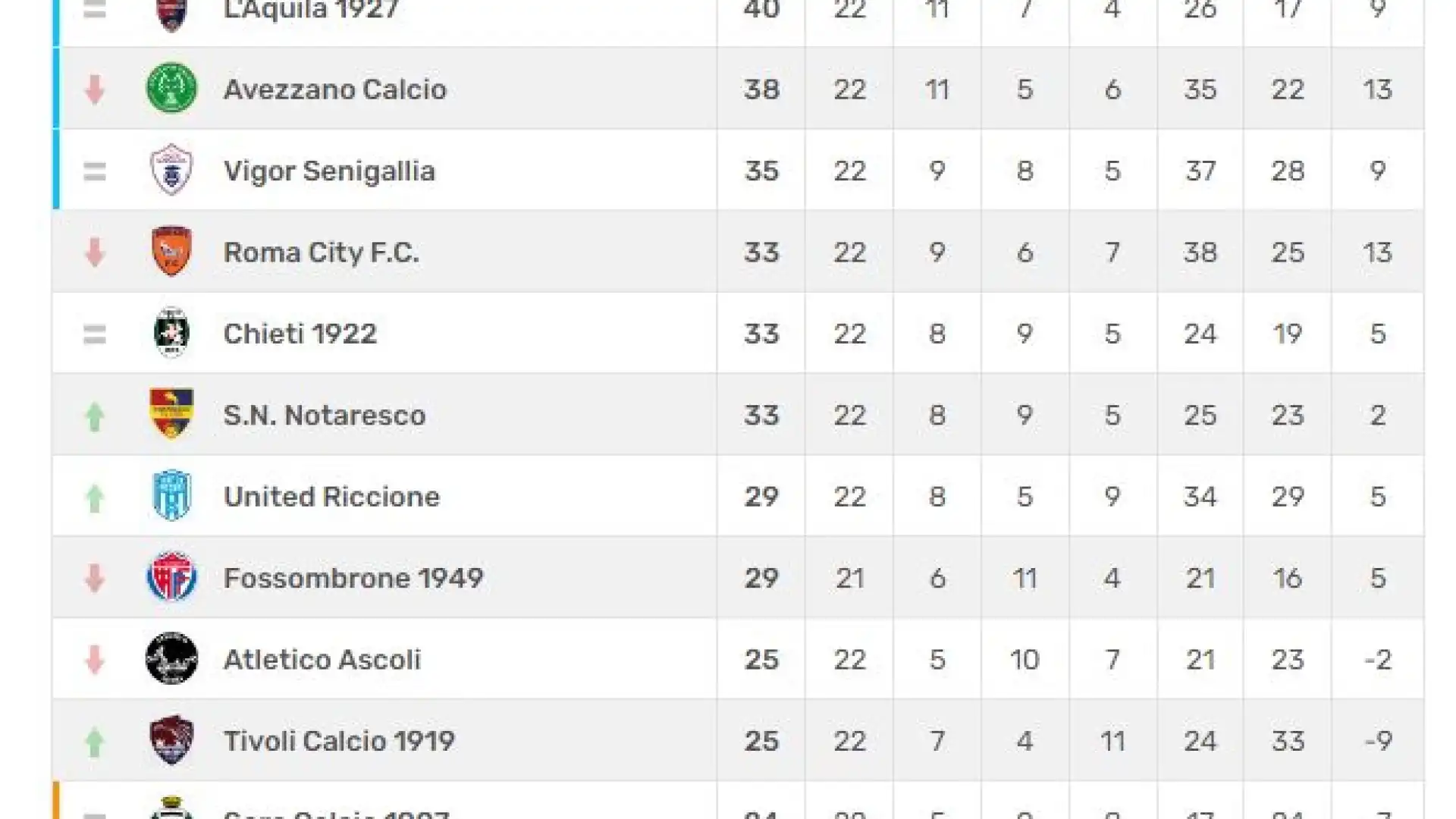The height and width of the screenshot is (819, 1456).
Task: Click Atletico Ascoli's -2 goal difference
Action: pos(1378,660)
